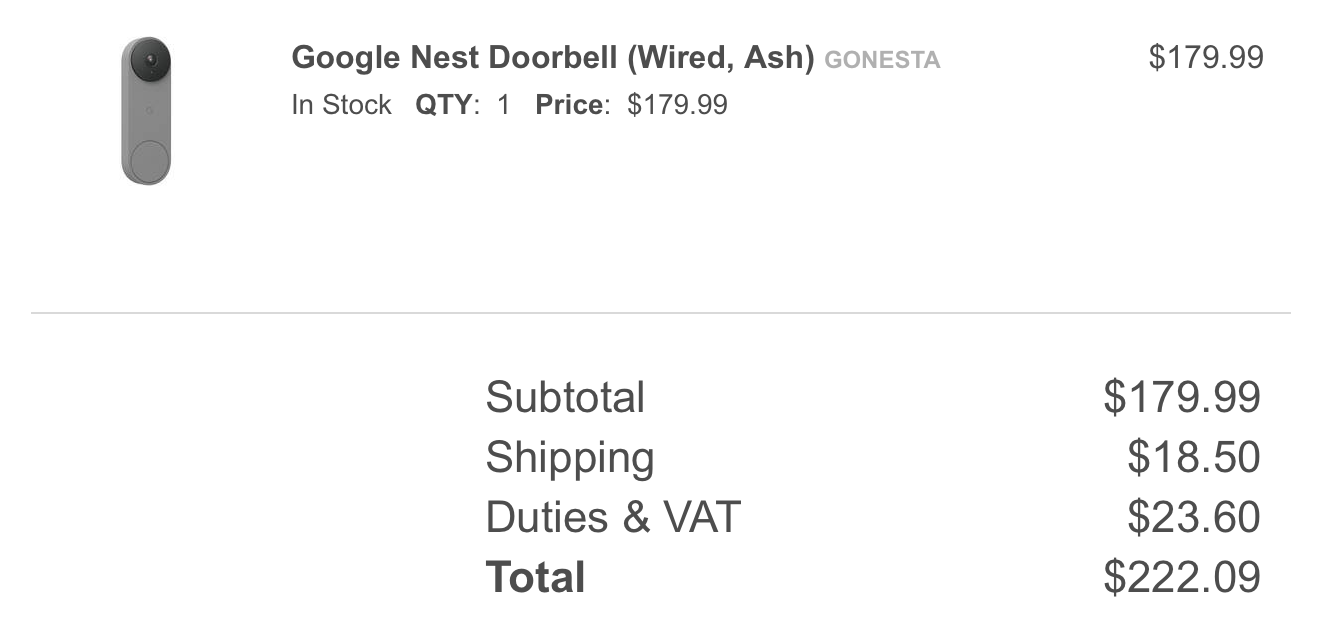Click the unit price $179.99 beside Price

point(677,105)
